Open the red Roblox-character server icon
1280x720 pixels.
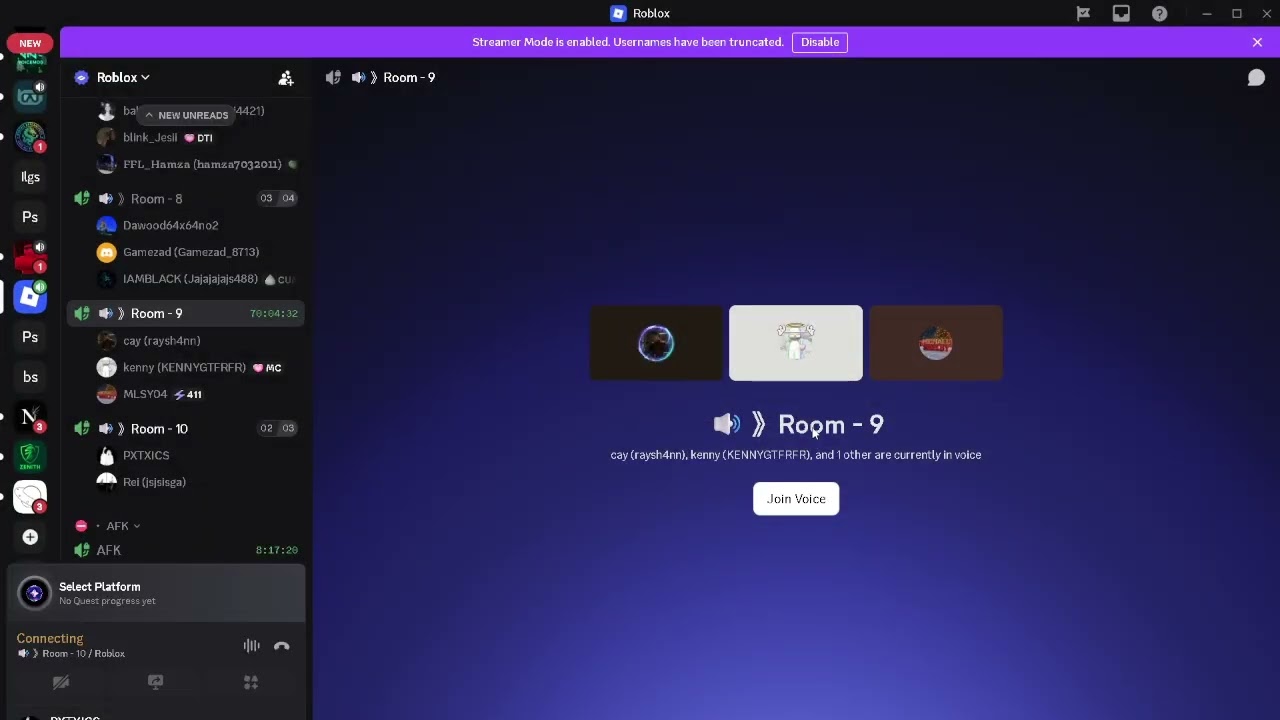(x=30, y=257)
